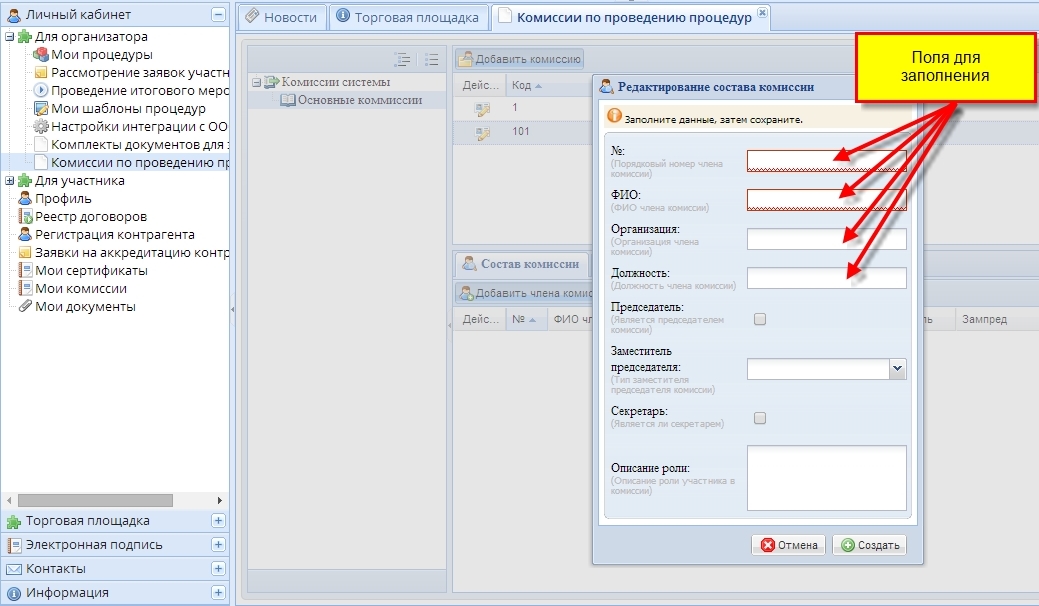
Task: Tick the Председатель checkbox
Action: click(760, 319)
